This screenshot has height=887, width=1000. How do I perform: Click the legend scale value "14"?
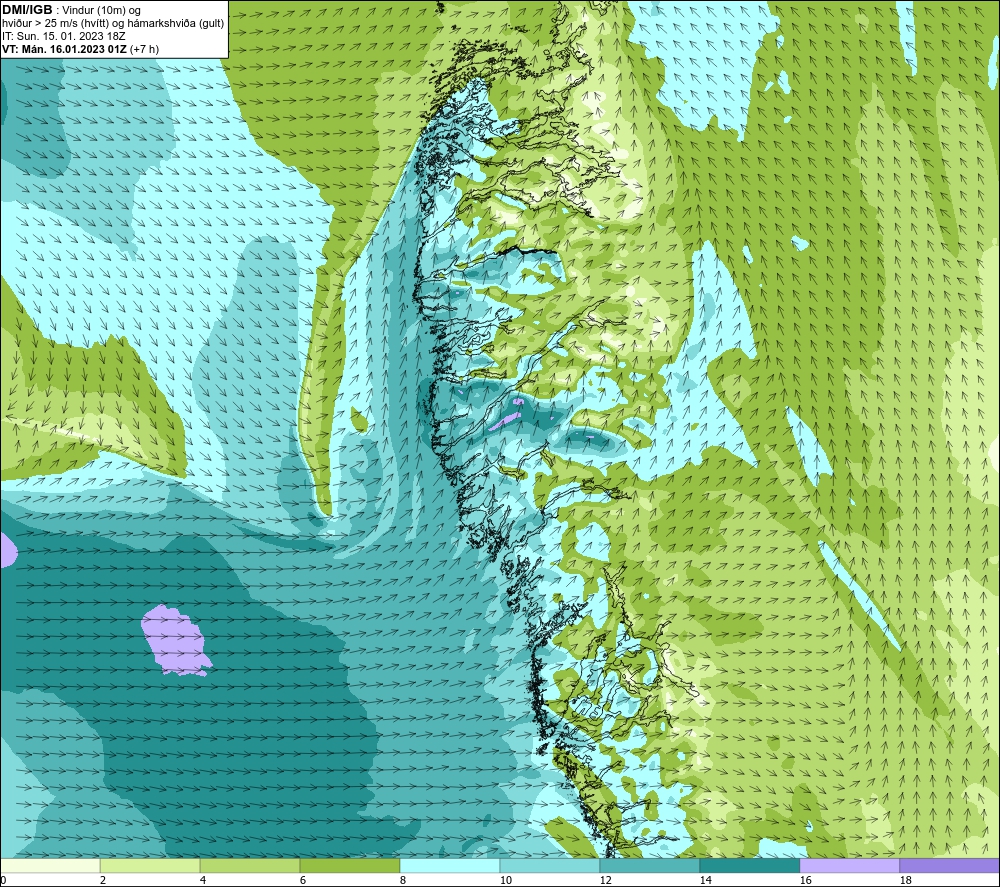pos(705,880)
